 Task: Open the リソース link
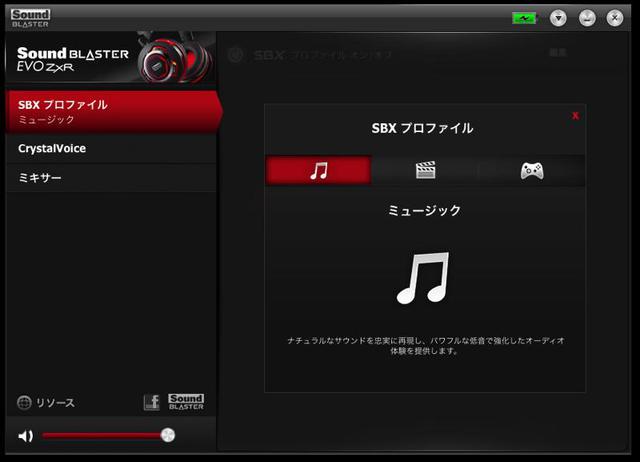pyautogui.click(x=55, y=403)
